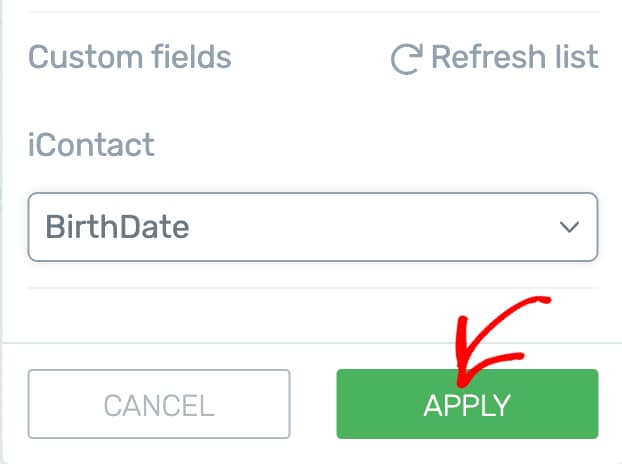The image size is (622, 464).
Task: Apply the iContact field mapping
Action: (467, 404)
